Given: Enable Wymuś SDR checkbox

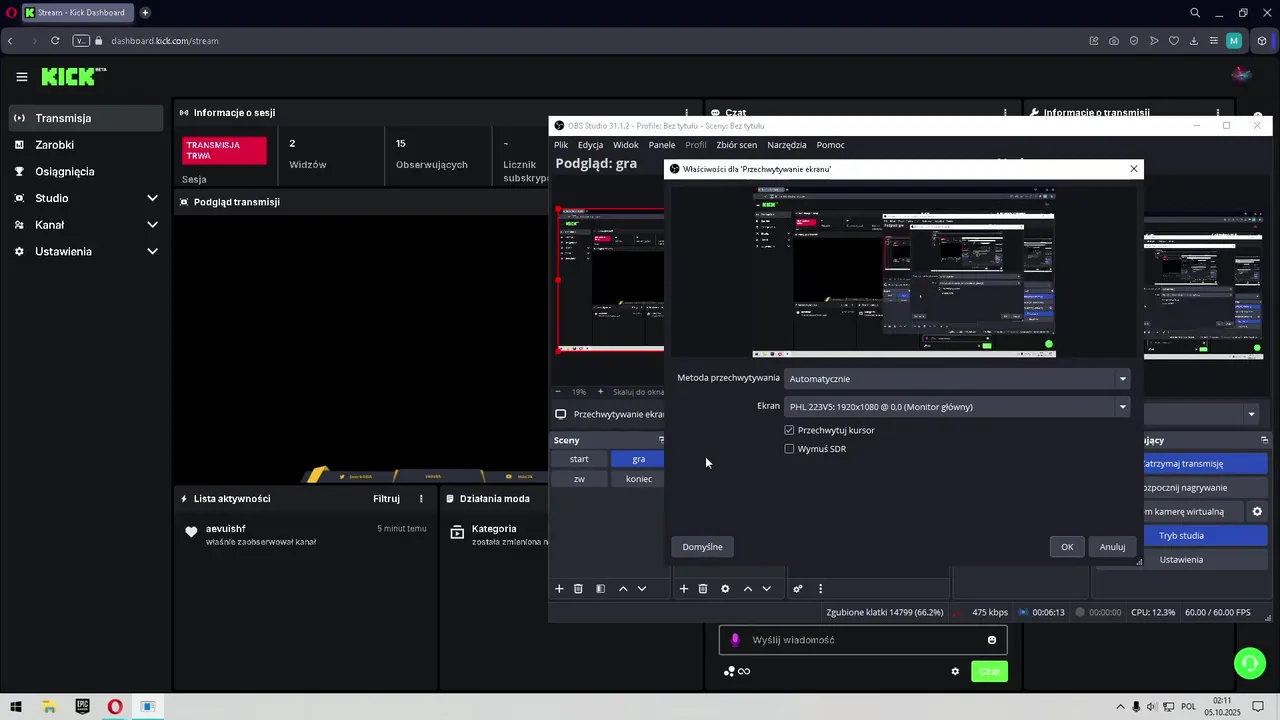Looking at the screenshot, I should 789,449.
